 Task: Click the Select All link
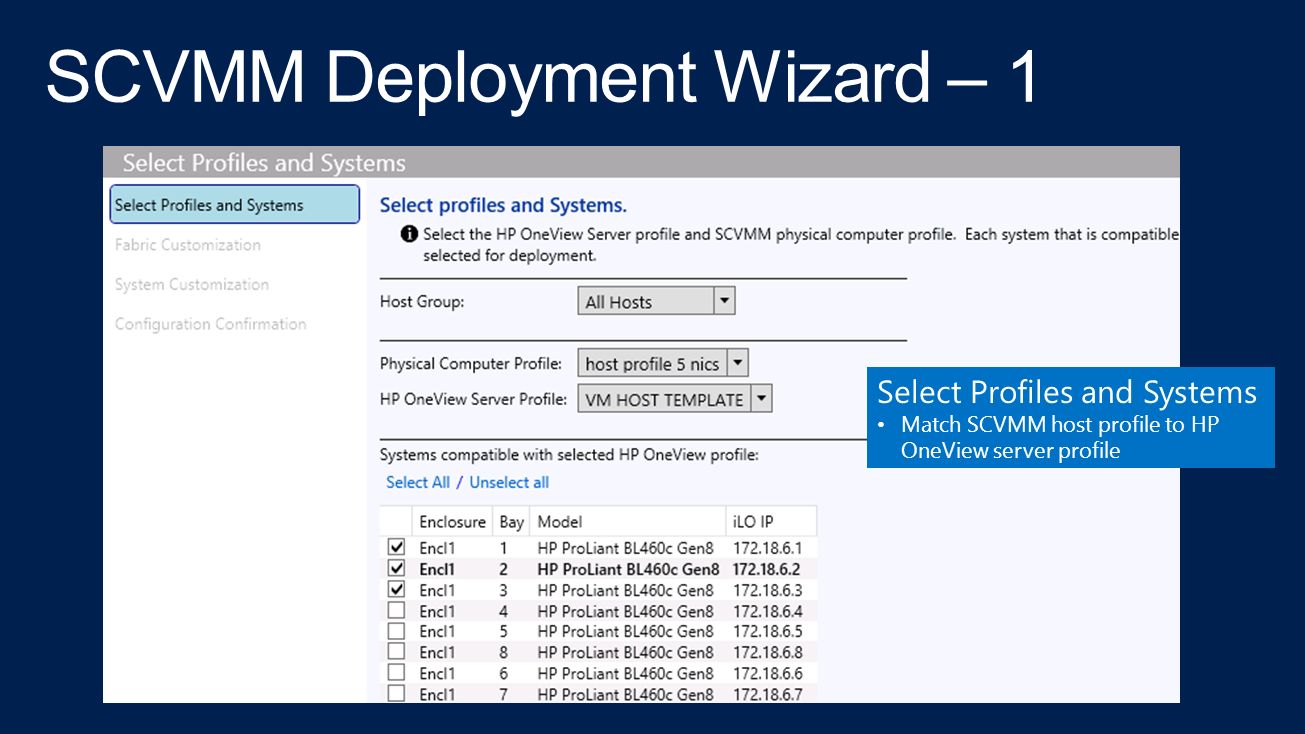coord(418,482)
